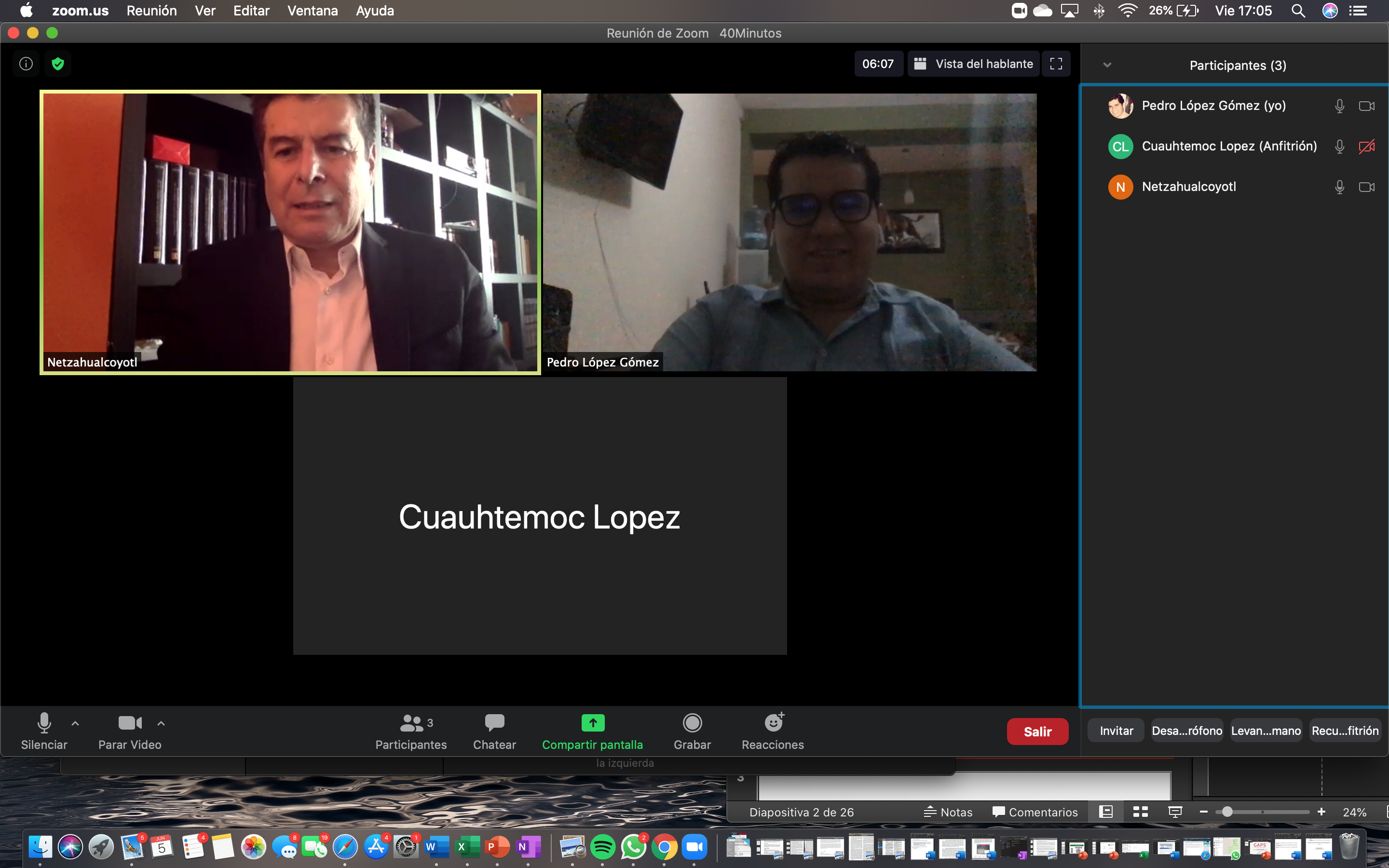Open the Ayuda menu
1389x868 pixels.
click(375, 11)
